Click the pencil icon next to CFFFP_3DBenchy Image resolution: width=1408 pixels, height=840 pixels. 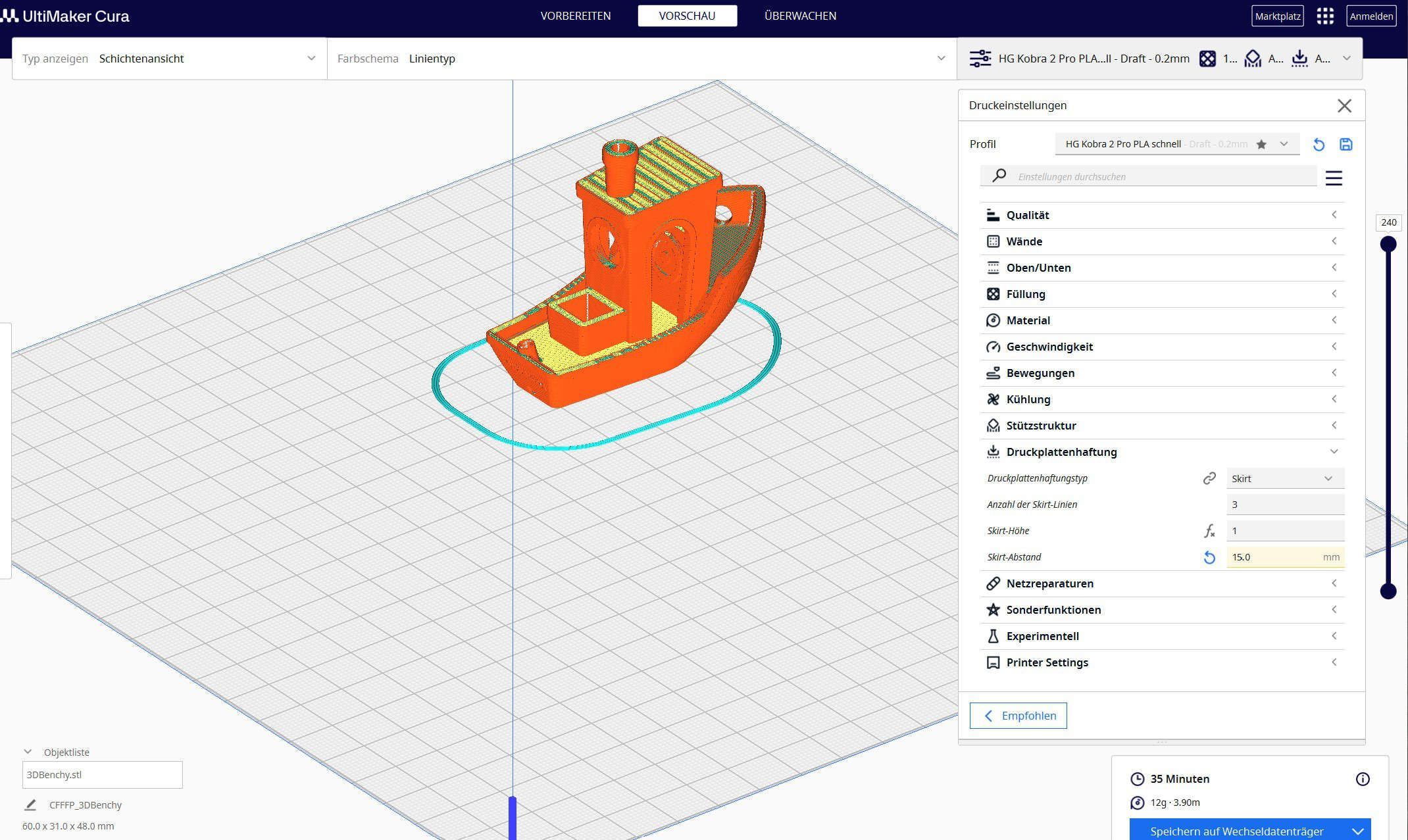(30, 805)
